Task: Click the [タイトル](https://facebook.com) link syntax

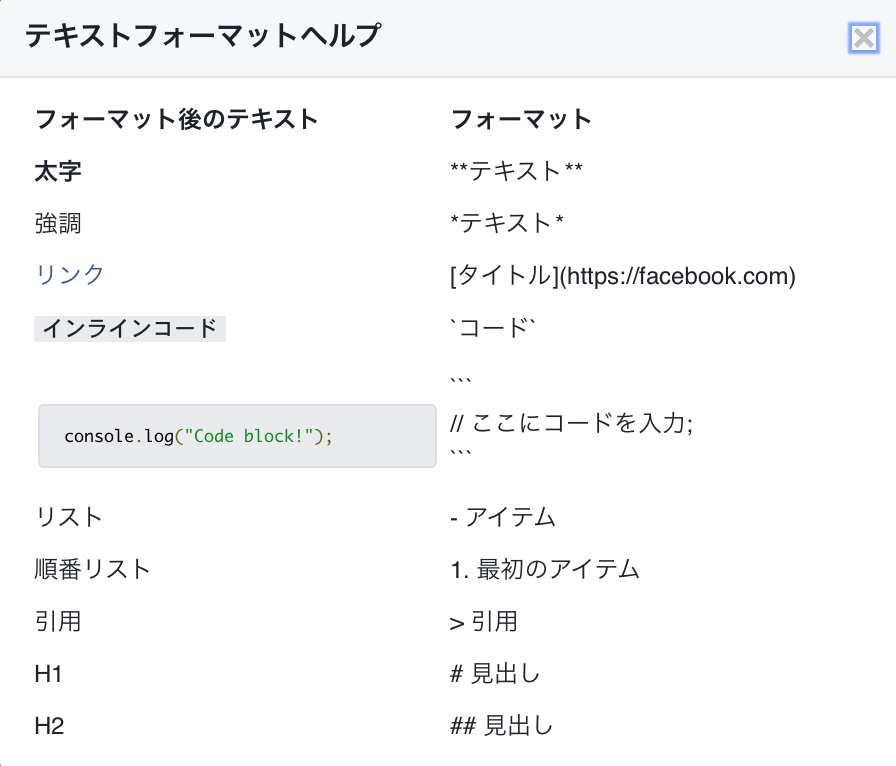Action: tap(623, 276)
